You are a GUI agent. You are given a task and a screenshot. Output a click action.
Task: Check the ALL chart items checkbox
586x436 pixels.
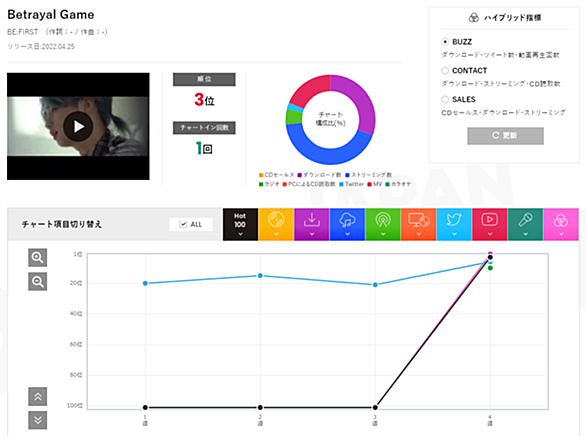coord(183,224)
